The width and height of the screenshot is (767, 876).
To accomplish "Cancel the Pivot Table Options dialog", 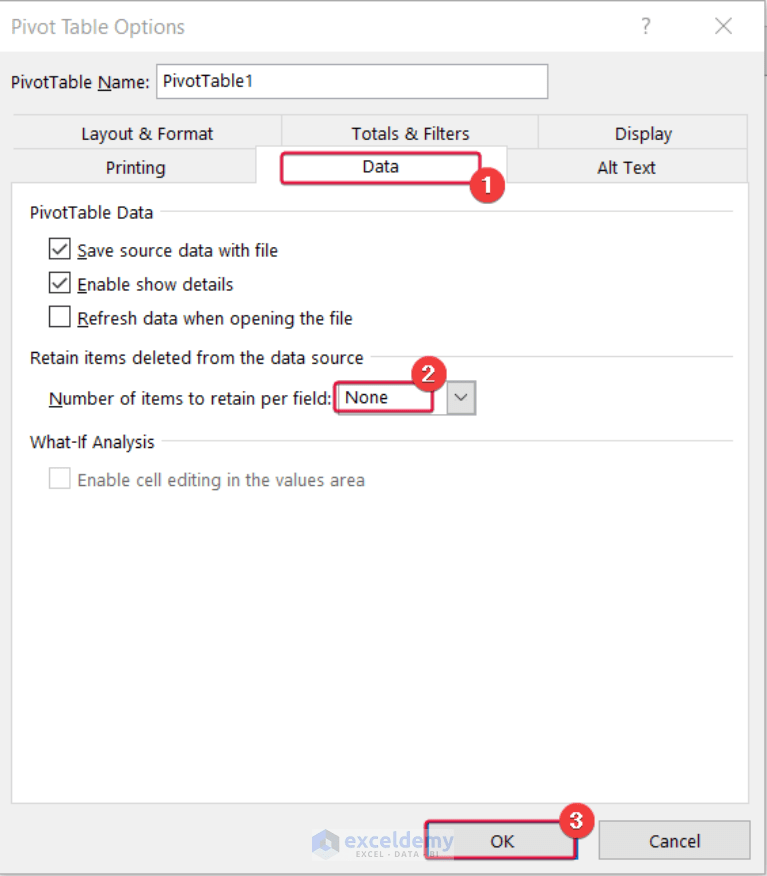I will tap(674, 841).
